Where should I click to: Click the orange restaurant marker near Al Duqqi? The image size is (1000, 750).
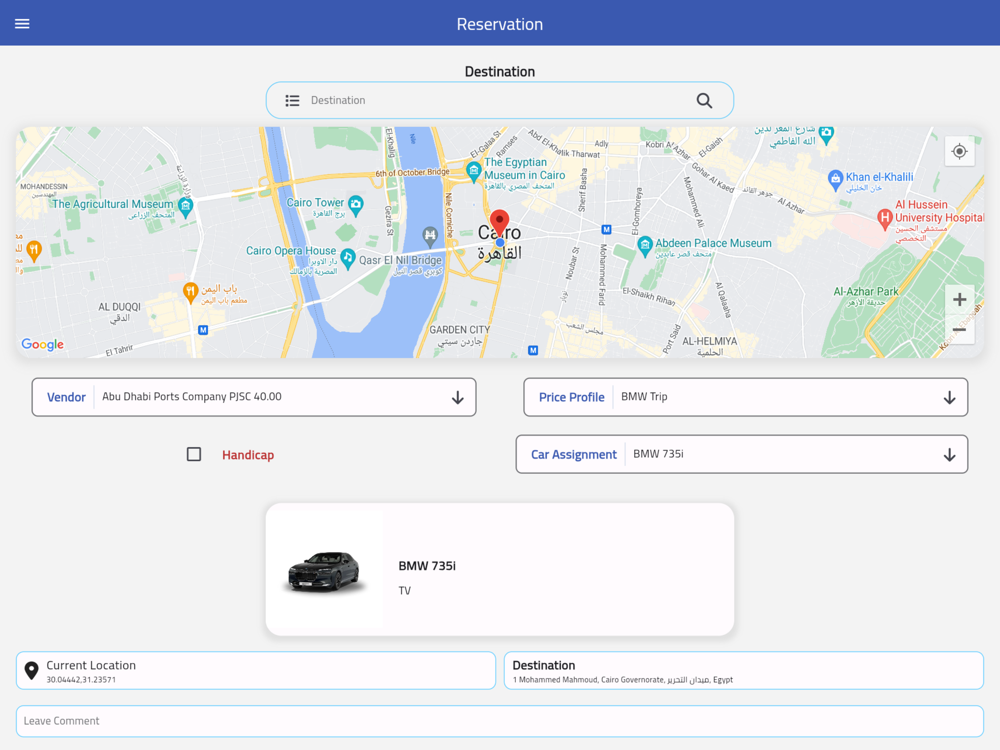coord(190,292)
